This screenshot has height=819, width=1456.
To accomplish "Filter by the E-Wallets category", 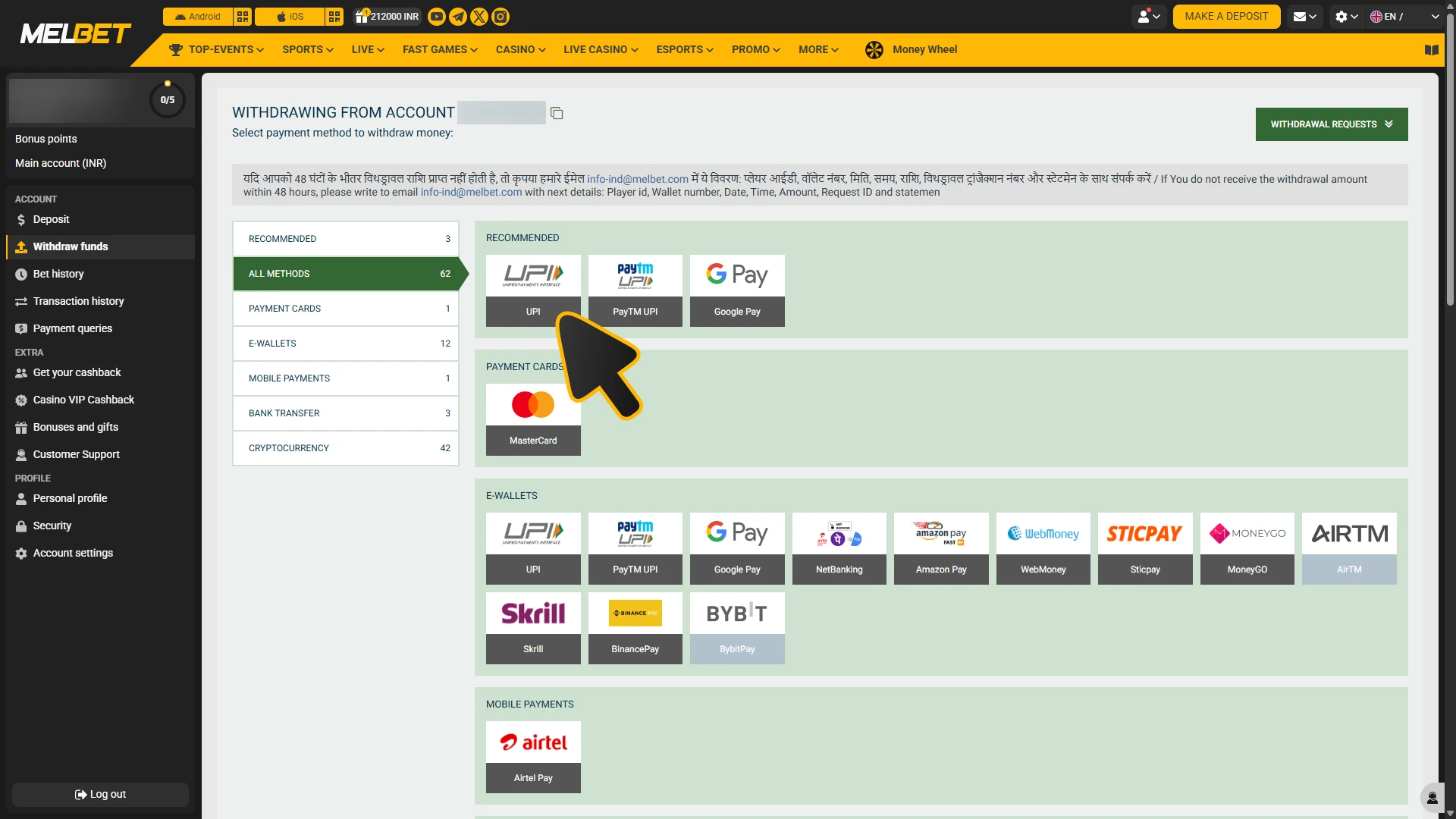I will (x=346, y=344).
